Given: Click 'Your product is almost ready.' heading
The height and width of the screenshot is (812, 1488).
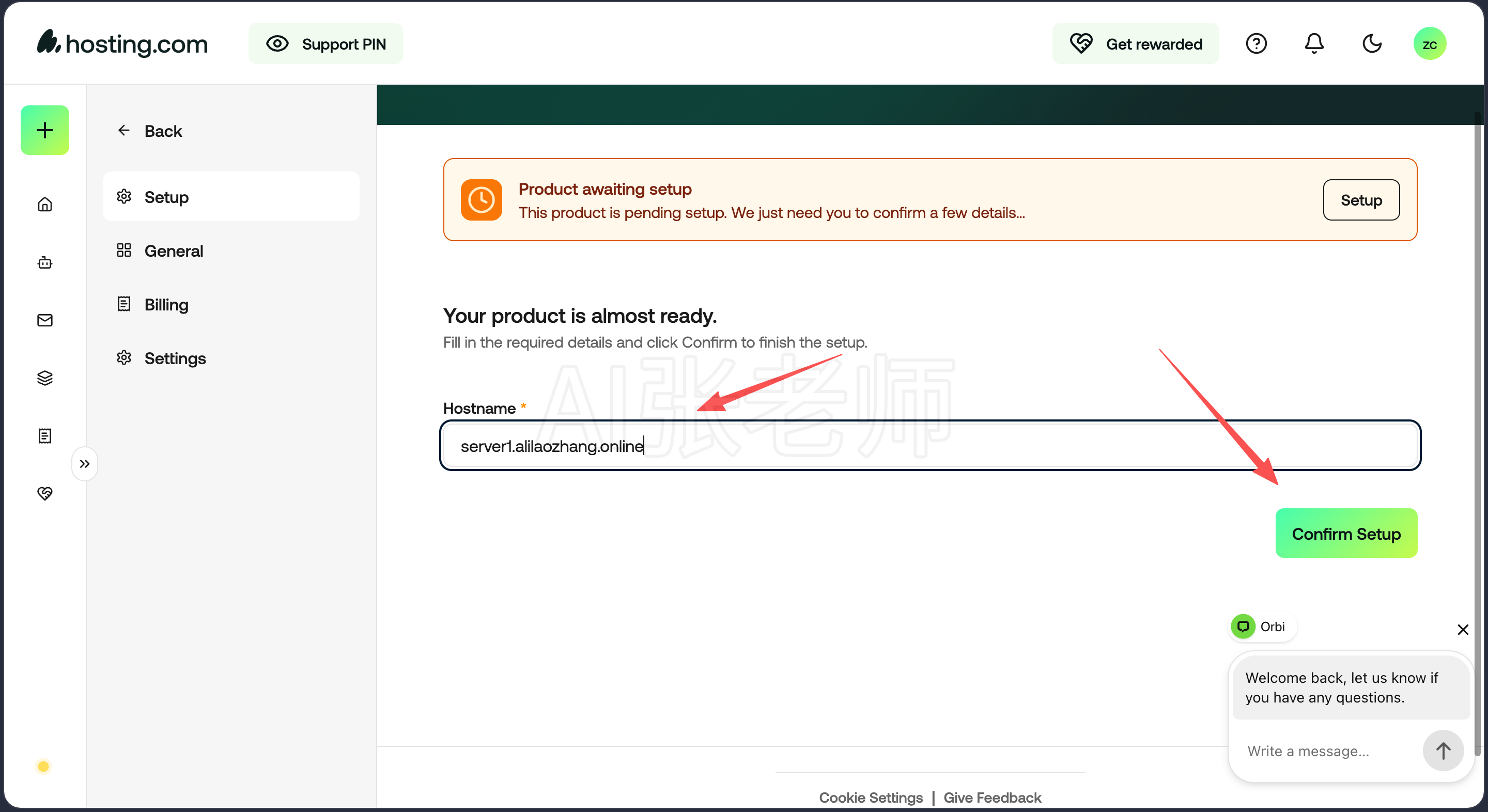Looking at the screenshot, I should click(x=580, y=316).
